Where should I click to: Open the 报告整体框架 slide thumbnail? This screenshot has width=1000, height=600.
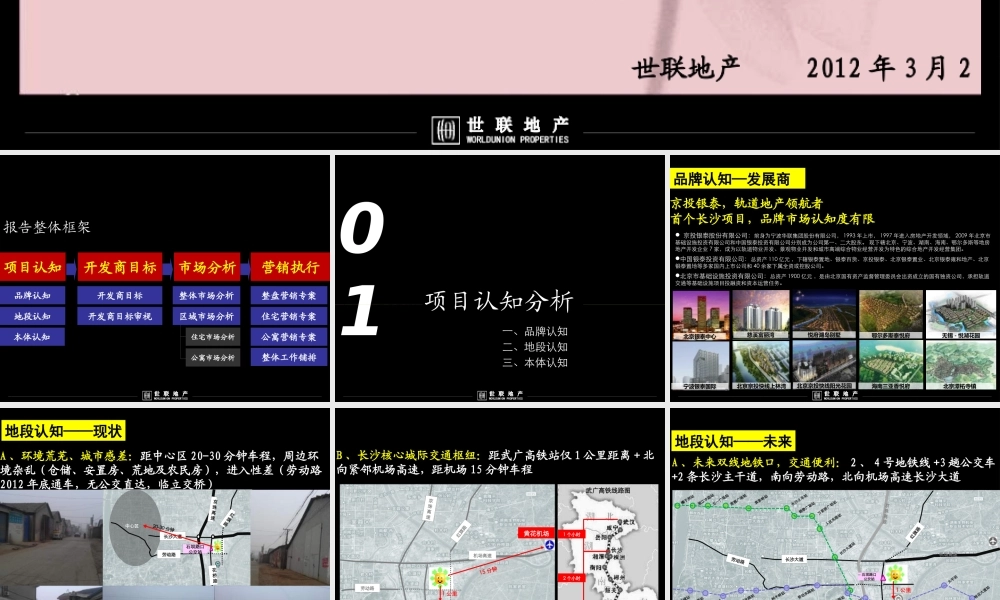pyautogui.click(x=165, y=279)
